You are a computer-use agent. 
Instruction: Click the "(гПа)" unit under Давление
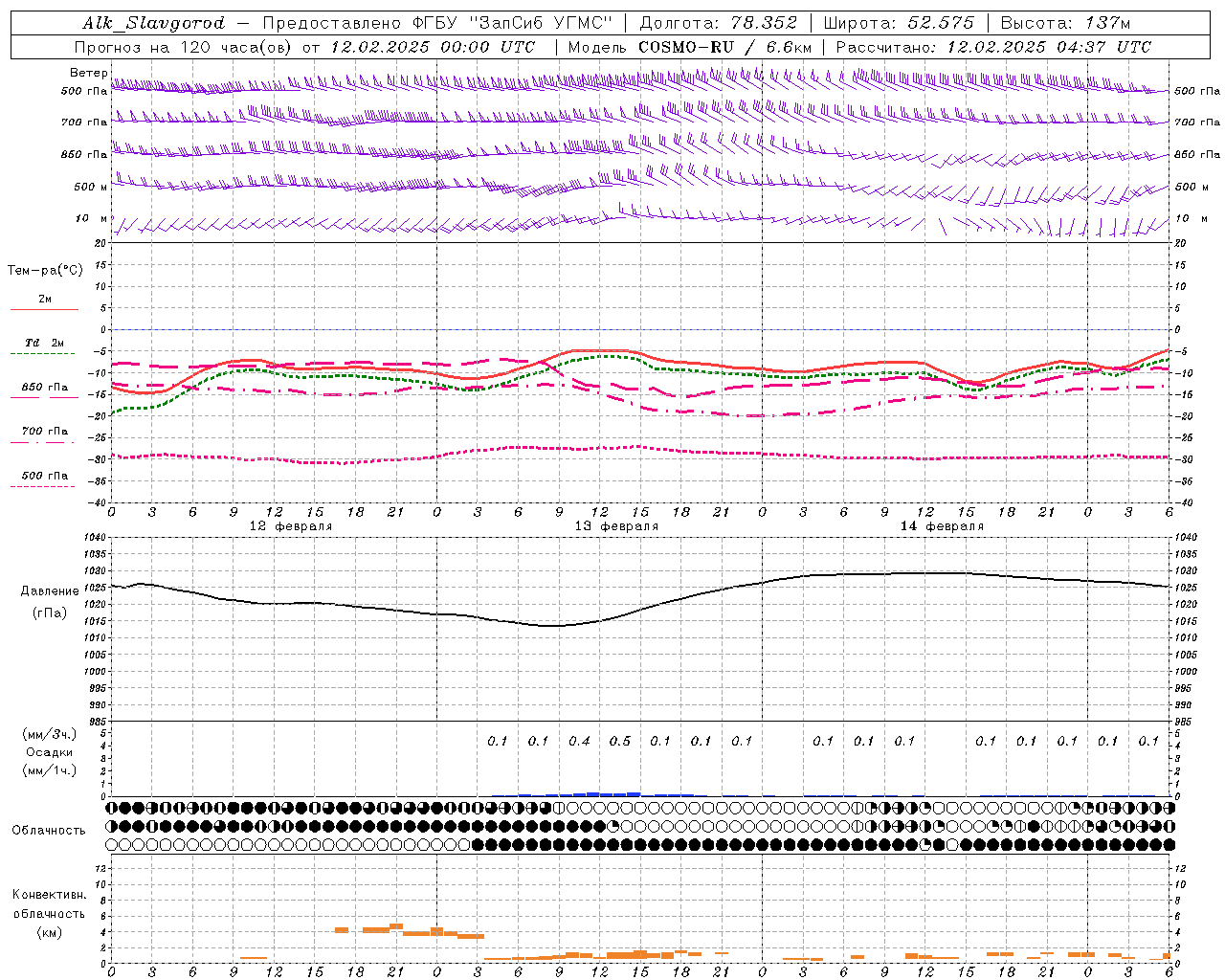(x=50, y=613)
